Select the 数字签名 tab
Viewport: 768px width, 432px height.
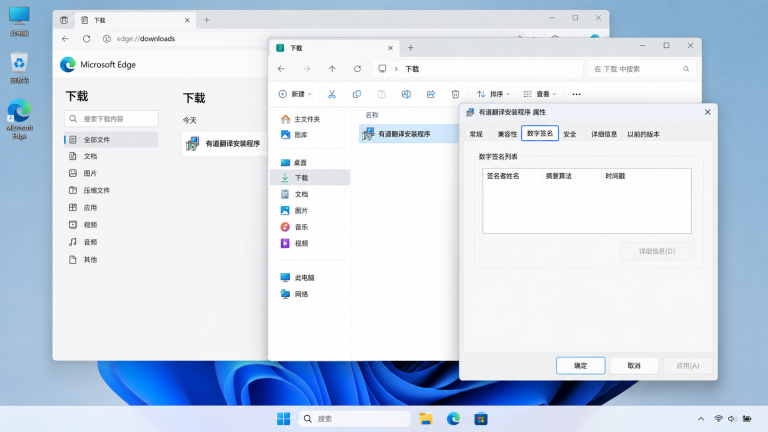point(540,133)
